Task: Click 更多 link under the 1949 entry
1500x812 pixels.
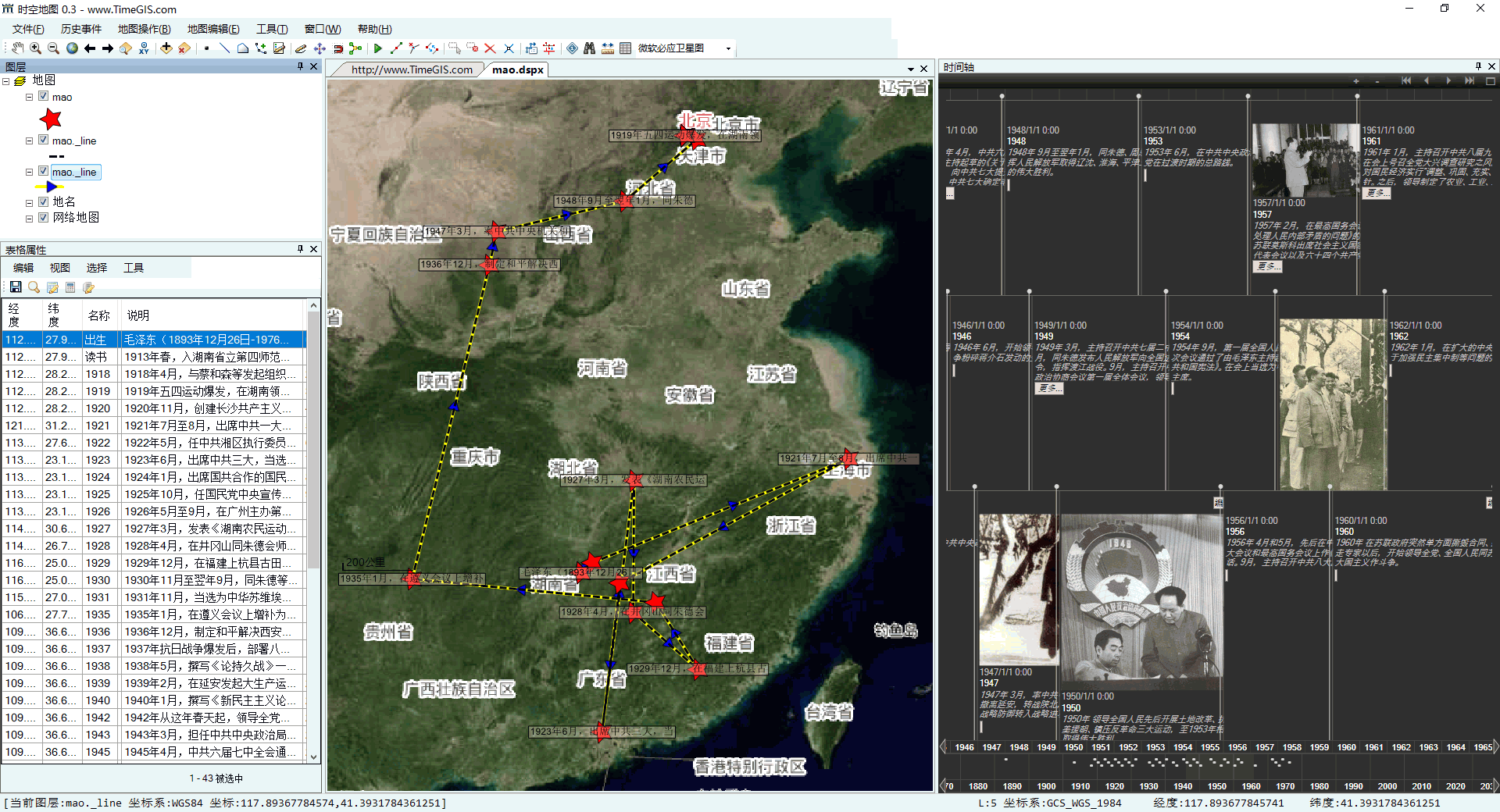Action: pos(1048,388)
